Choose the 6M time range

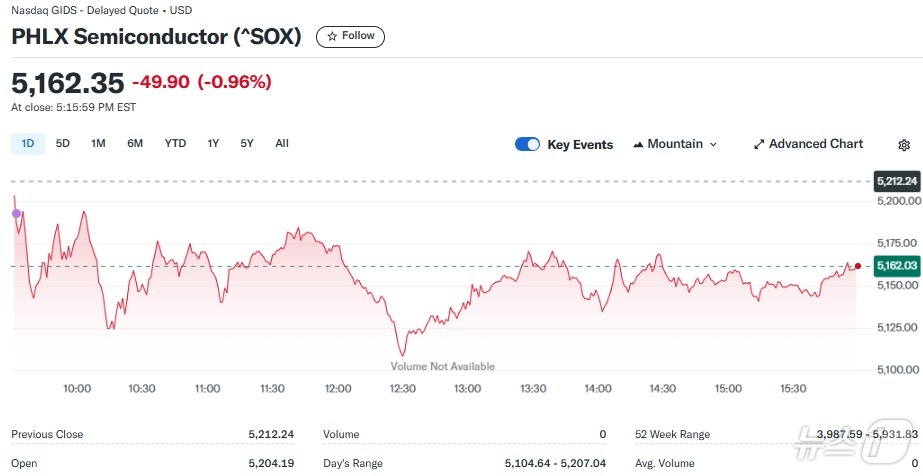[x=135, y=144]
